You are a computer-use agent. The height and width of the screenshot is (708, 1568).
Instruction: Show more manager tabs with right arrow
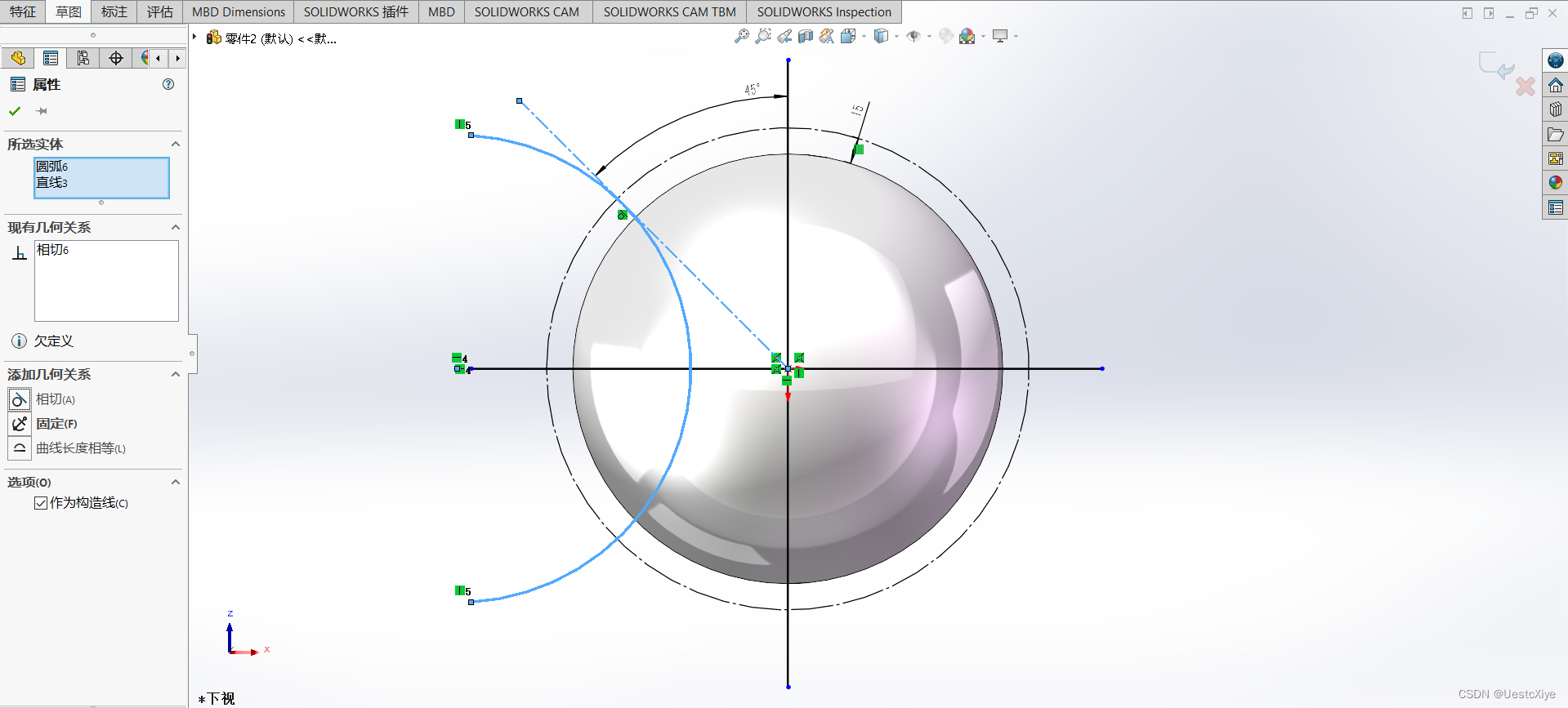click(x=177, y=58)
